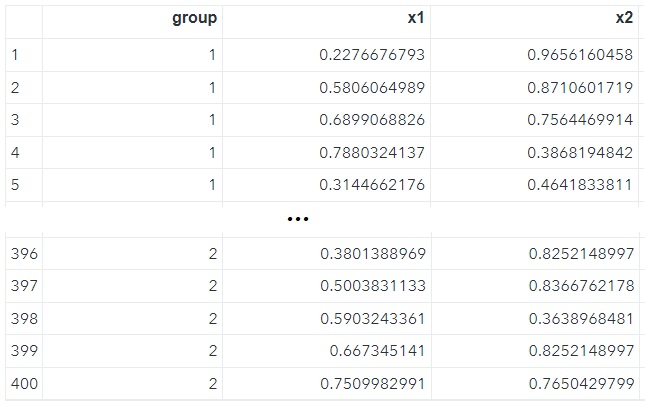Select x1 value 0.2276676793
This screenshot has width=645, height=407.
373,55
